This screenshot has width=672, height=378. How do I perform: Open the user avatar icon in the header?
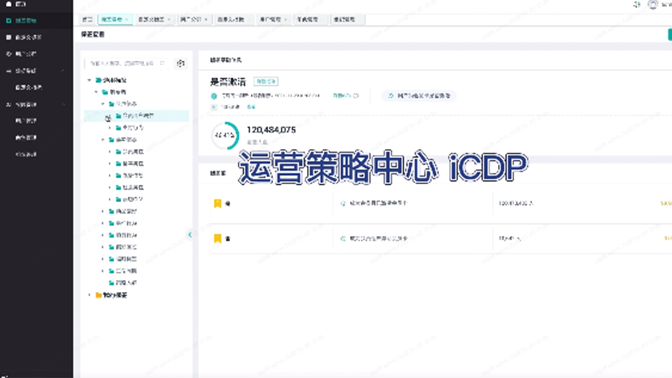[652, 4]
